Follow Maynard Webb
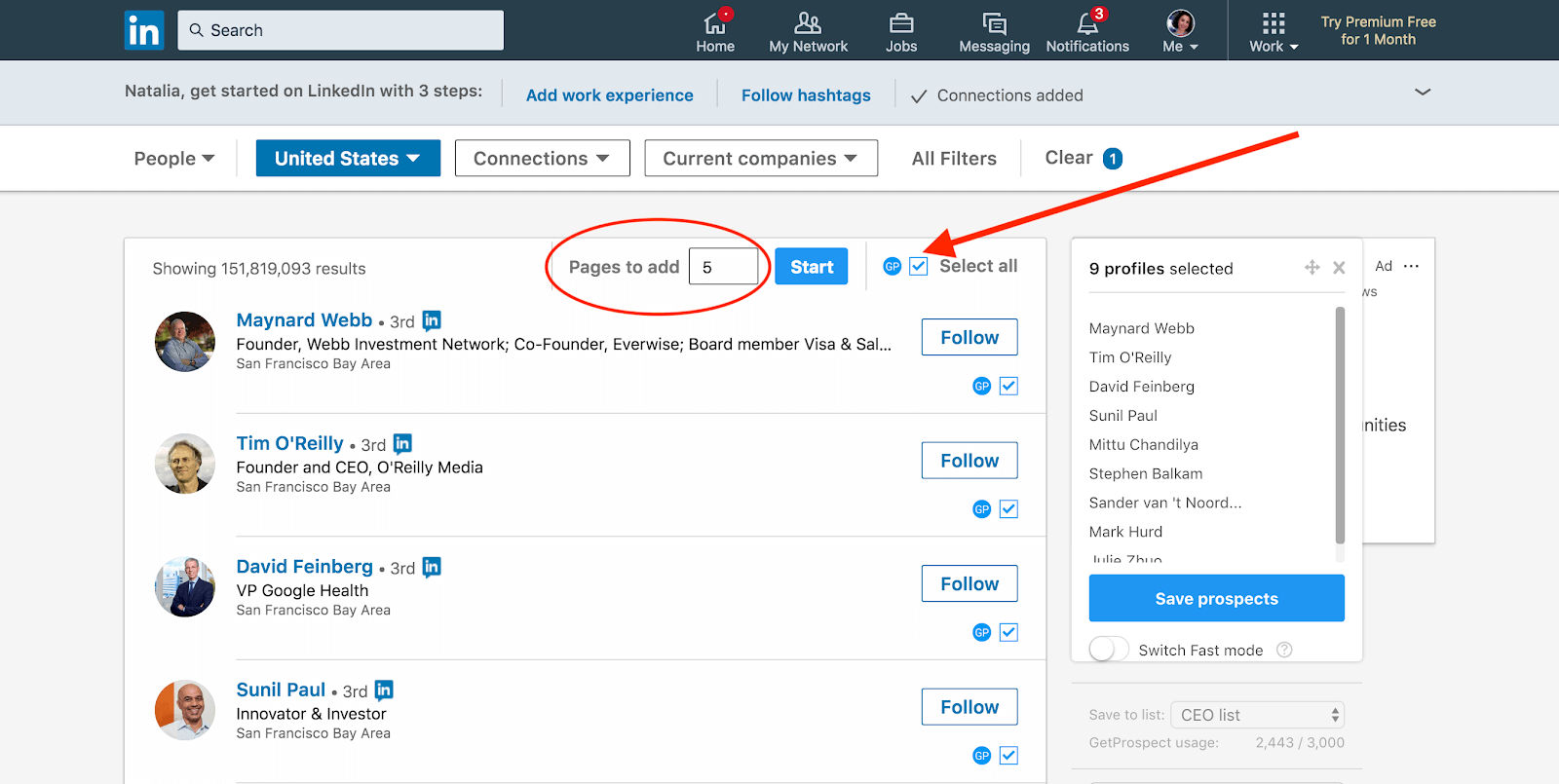Screen dimensions: 1559x784 coord(970,337)
